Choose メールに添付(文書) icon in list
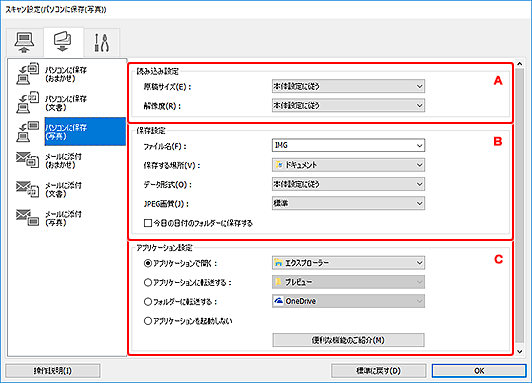The height and width of the screenshot is (383, 532). 28,189
